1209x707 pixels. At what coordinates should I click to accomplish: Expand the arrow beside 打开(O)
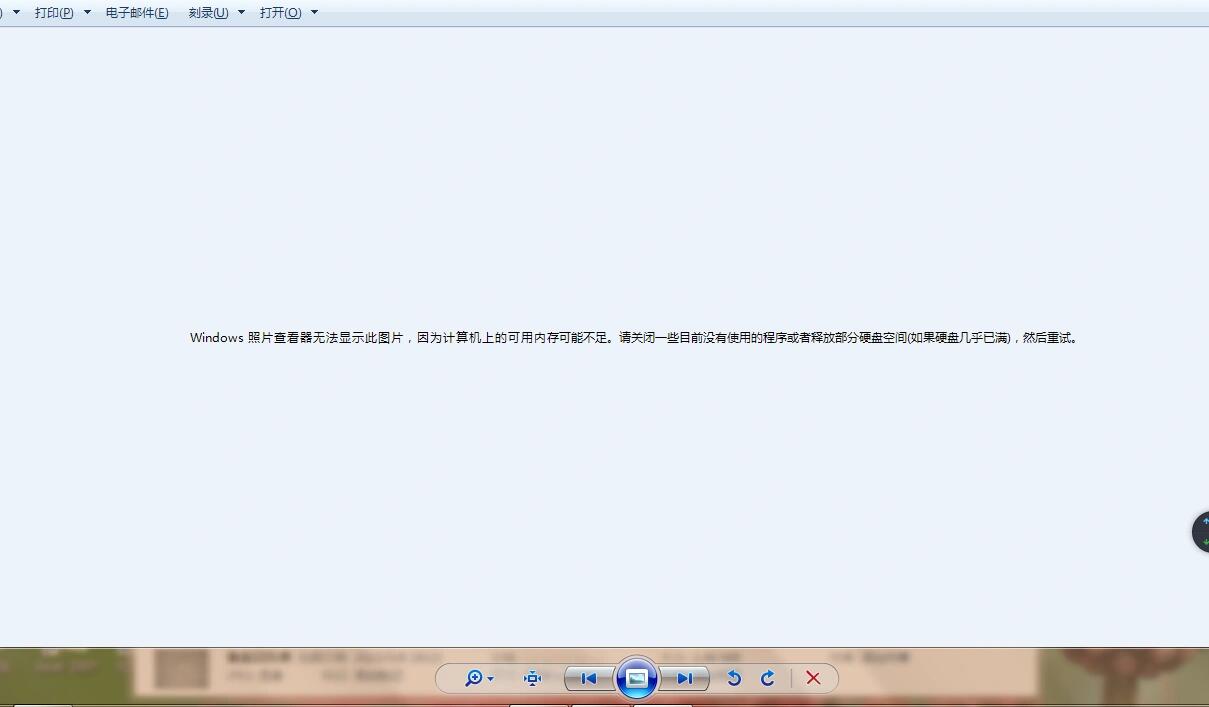314,13
